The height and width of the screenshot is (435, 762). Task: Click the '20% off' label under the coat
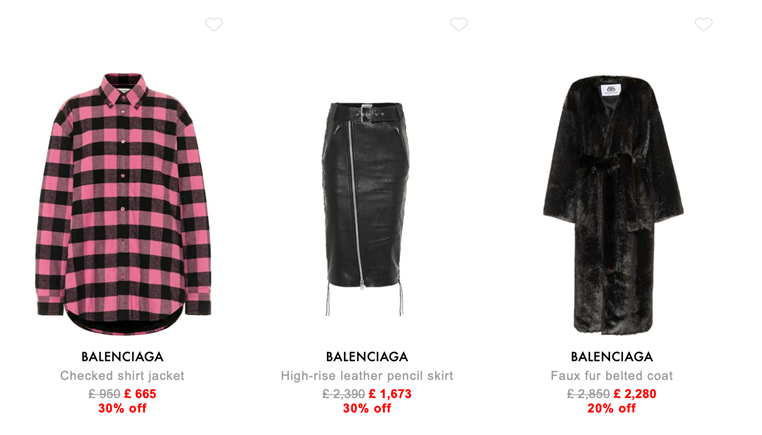coord(612,408)
